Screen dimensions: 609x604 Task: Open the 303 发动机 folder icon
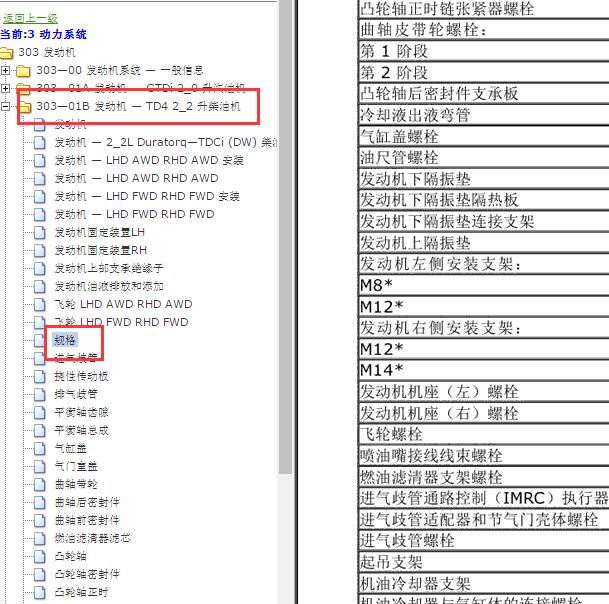click(x=7, y=52)
